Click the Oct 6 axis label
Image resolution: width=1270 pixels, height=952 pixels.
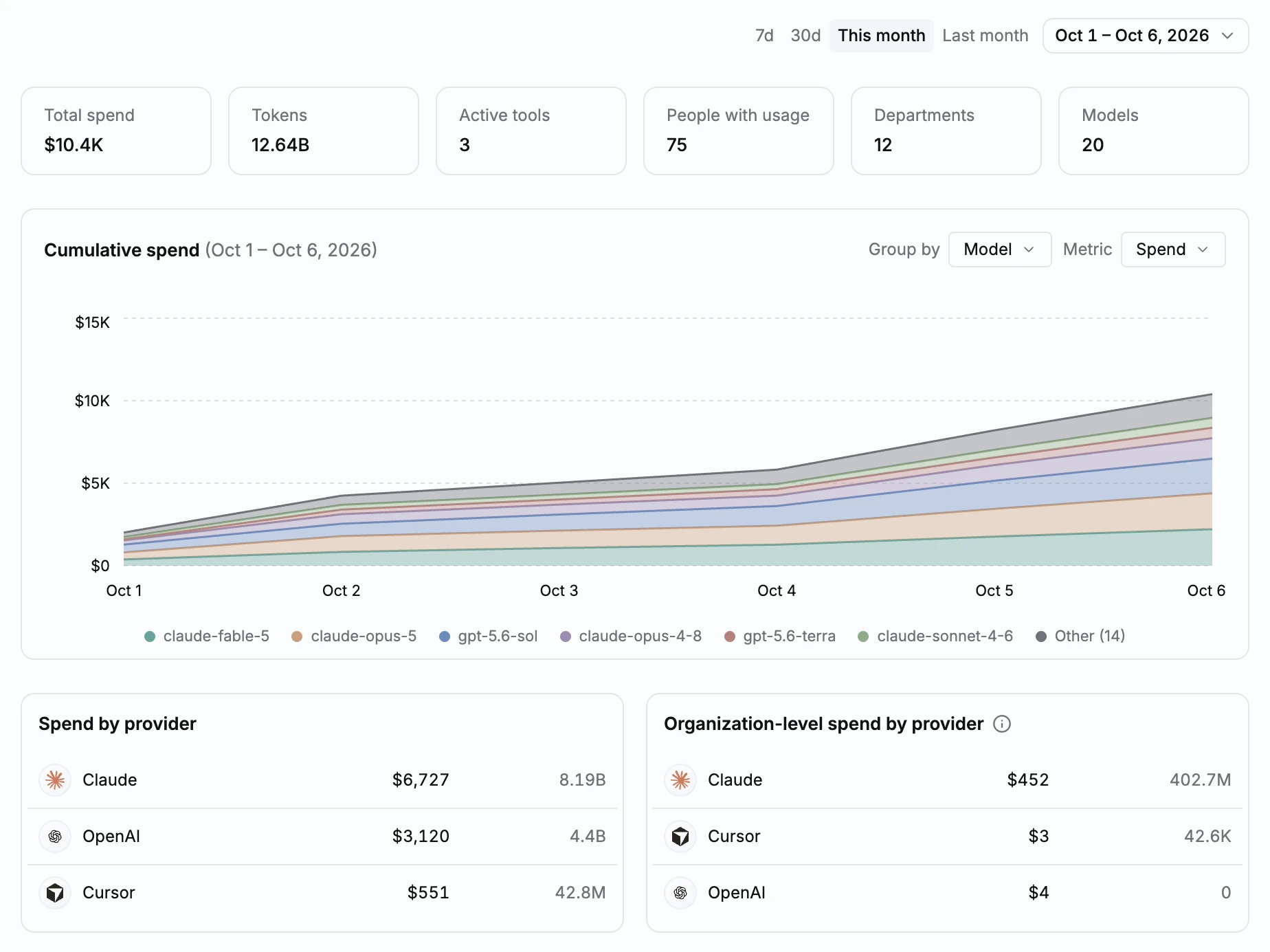pos(1206,591)
